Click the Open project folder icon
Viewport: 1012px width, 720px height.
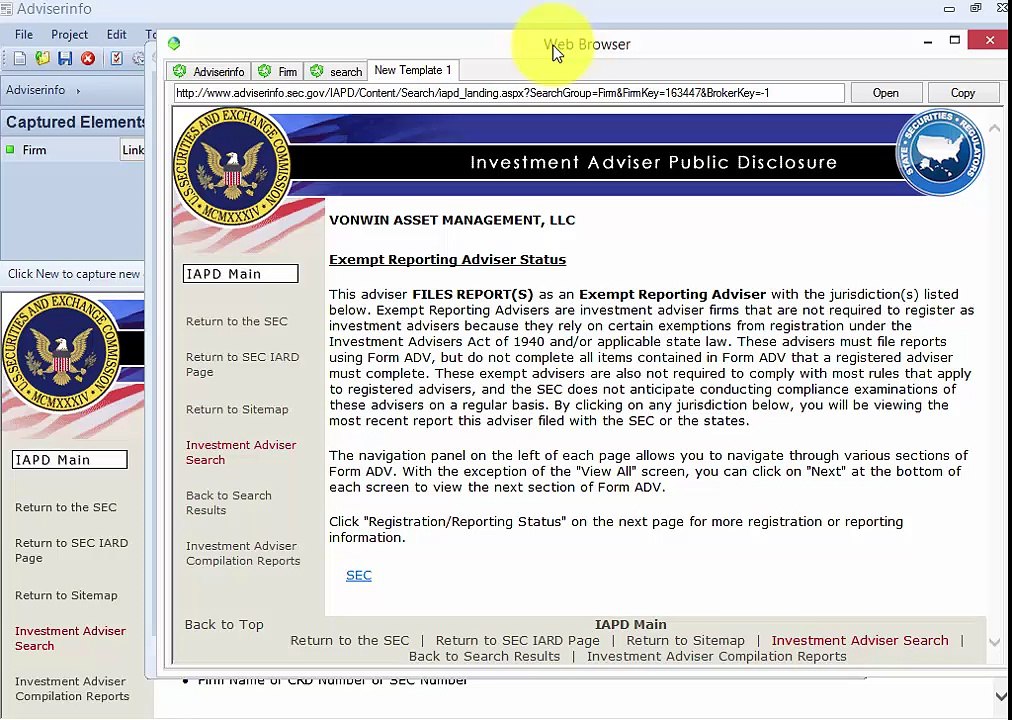click(x=43, y=59)
